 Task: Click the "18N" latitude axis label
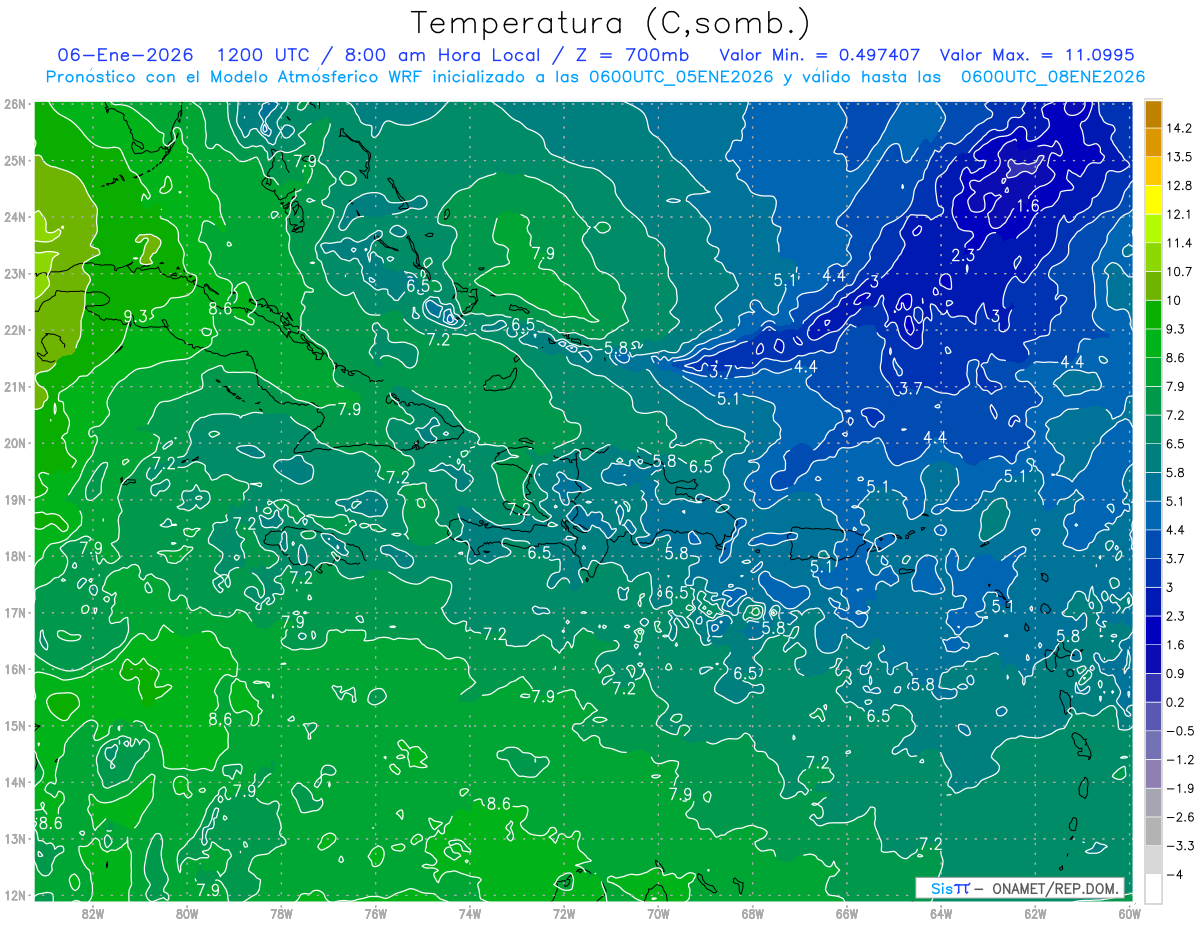[15, 556]
